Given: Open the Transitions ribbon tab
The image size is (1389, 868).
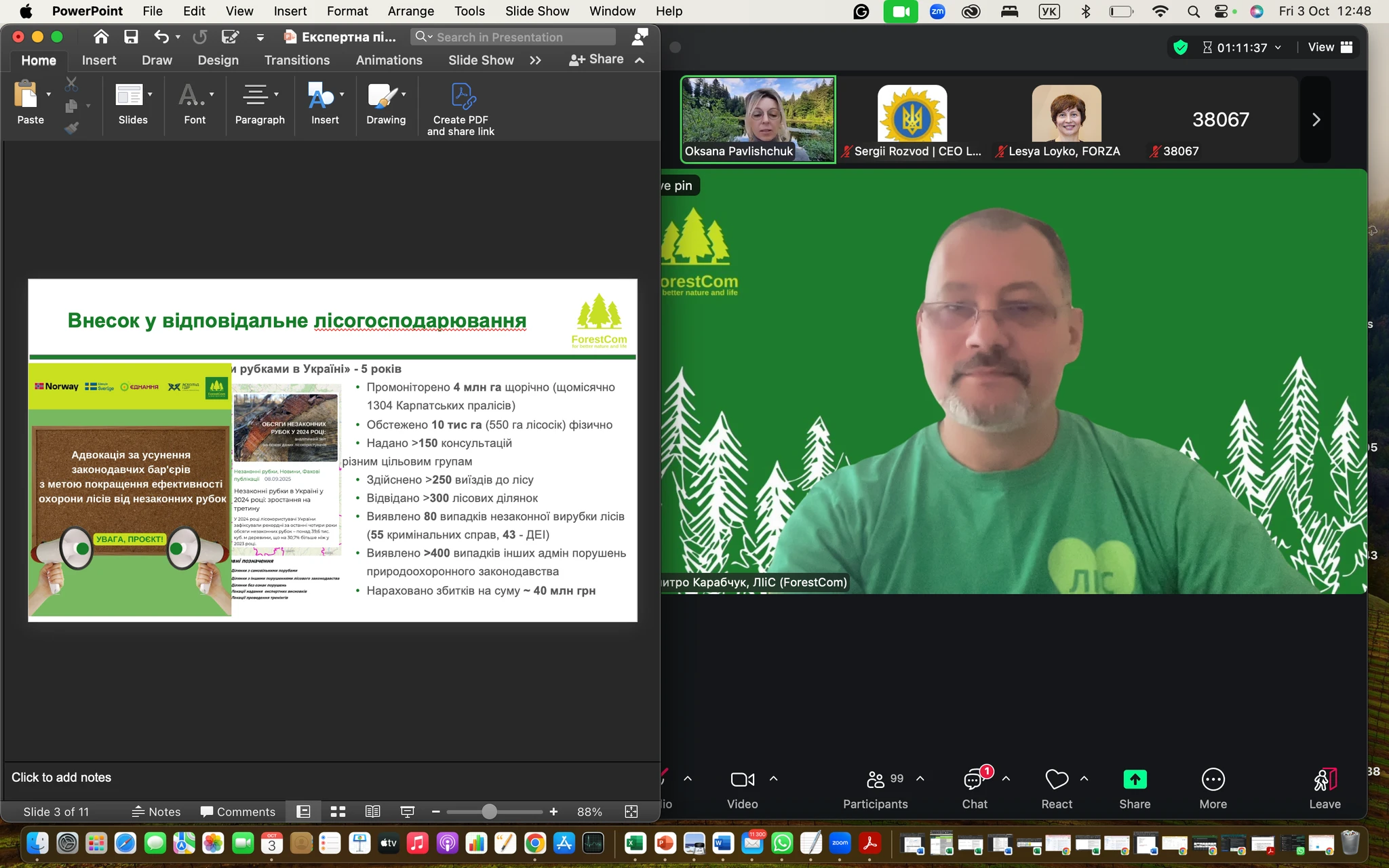Looking at the screenshot, I should pos(297,60).
